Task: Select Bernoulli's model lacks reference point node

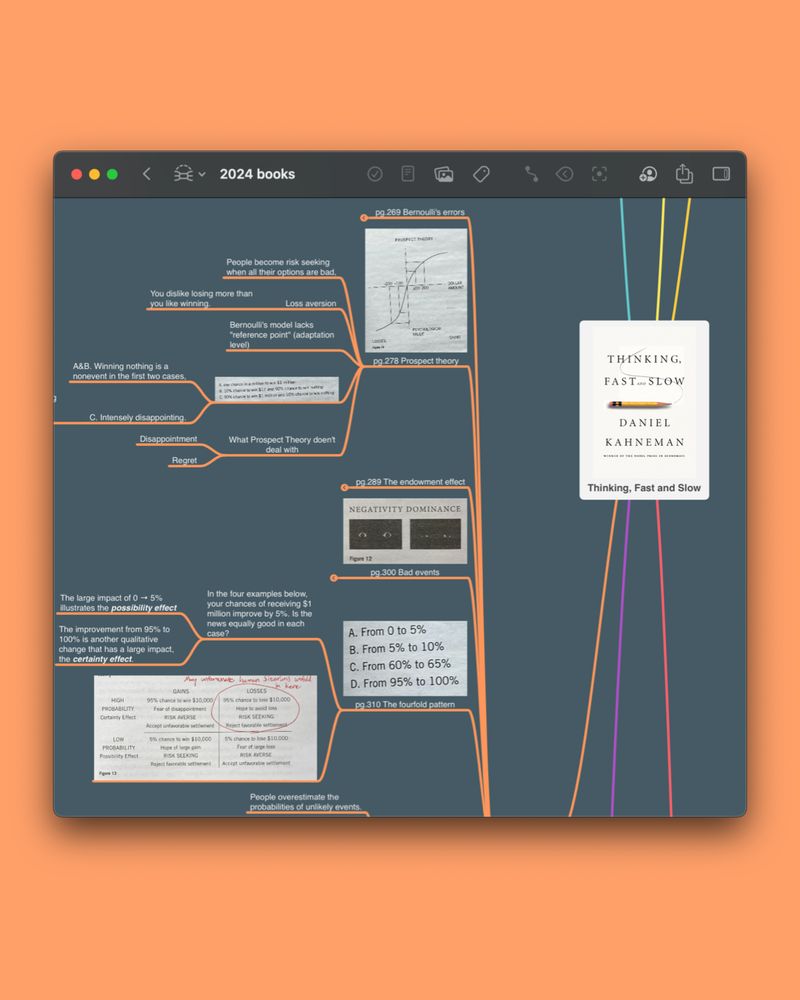Action: tap(282, 335)
